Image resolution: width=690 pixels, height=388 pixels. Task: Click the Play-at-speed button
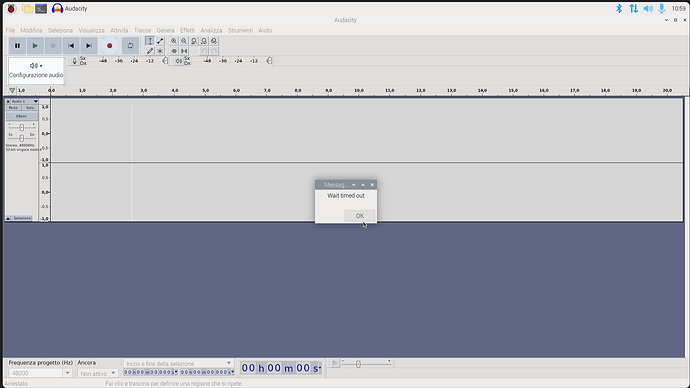point(335,363)
